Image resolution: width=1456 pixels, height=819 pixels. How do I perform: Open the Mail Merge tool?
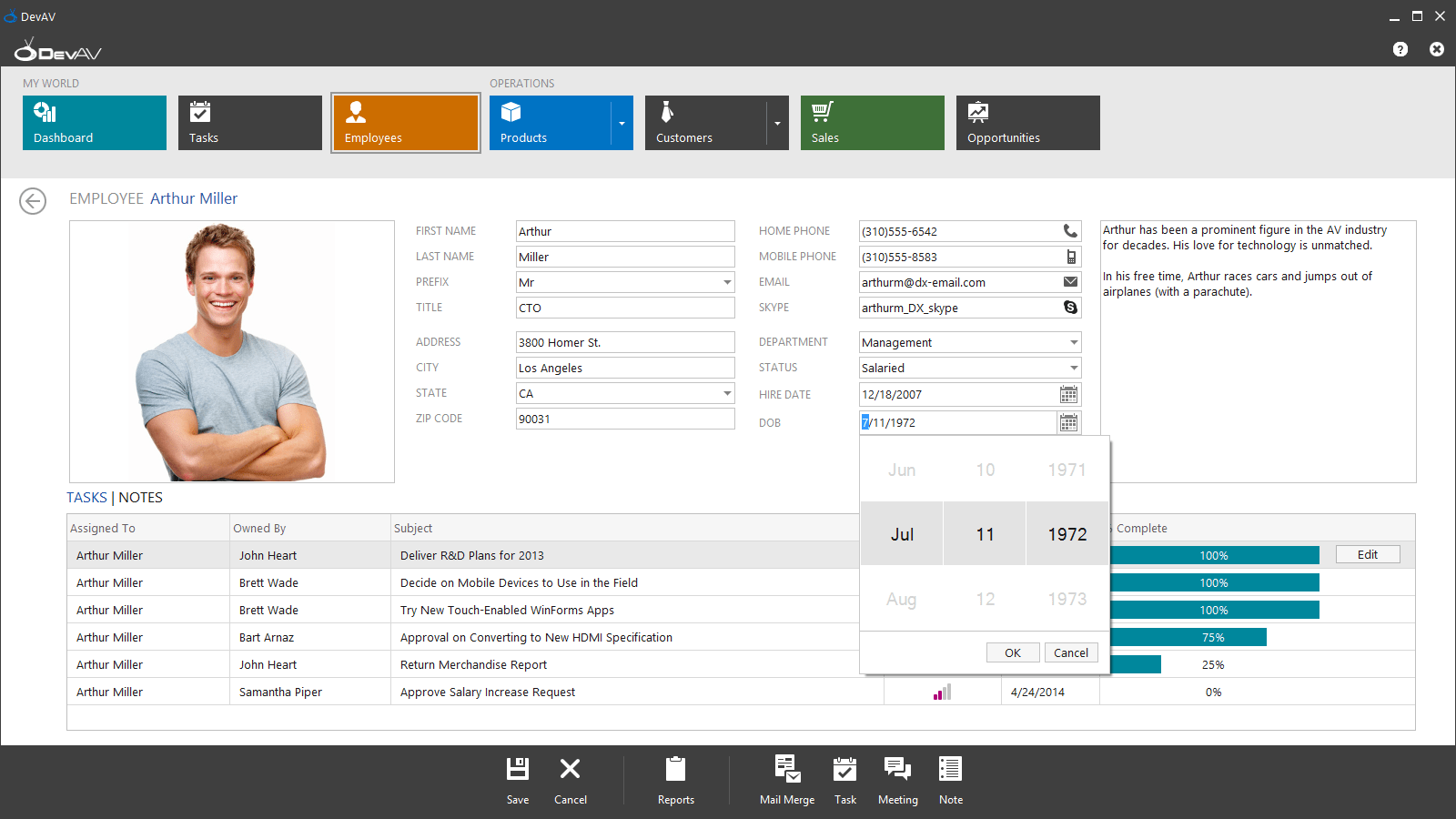point(787,769)
